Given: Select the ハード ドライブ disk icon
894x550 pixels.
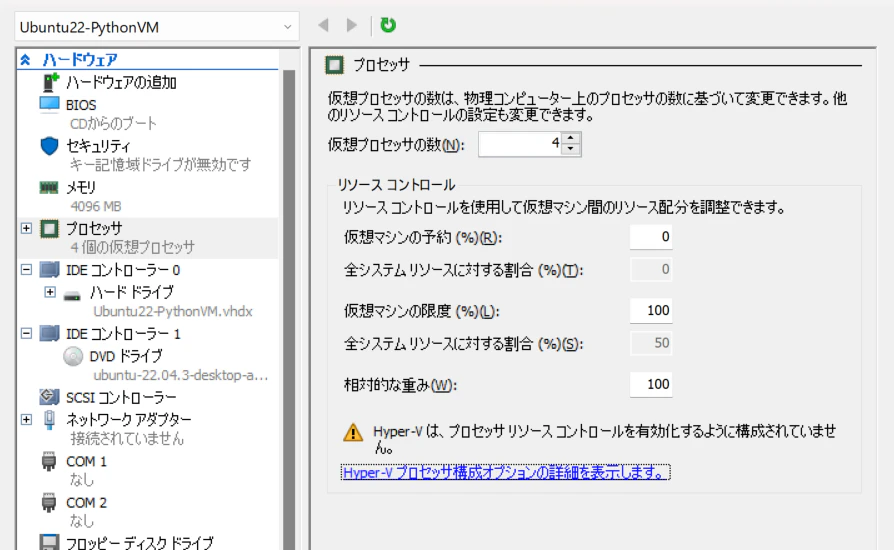Looking at the screenshot, I should [x=72, y=295].
